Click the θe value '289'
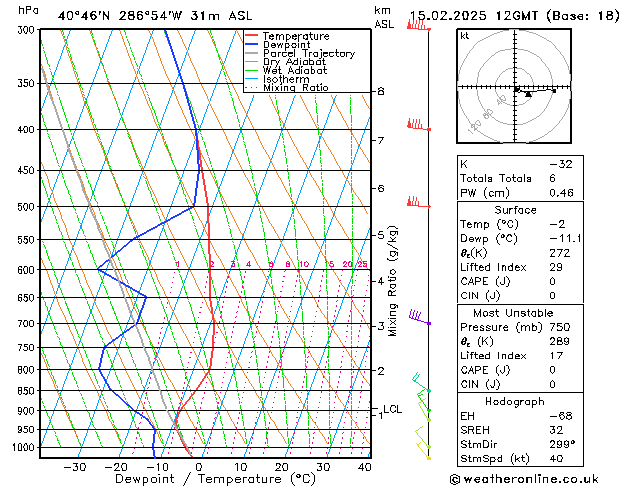This screenshot has width=629, height=486. tap(560, 341)
